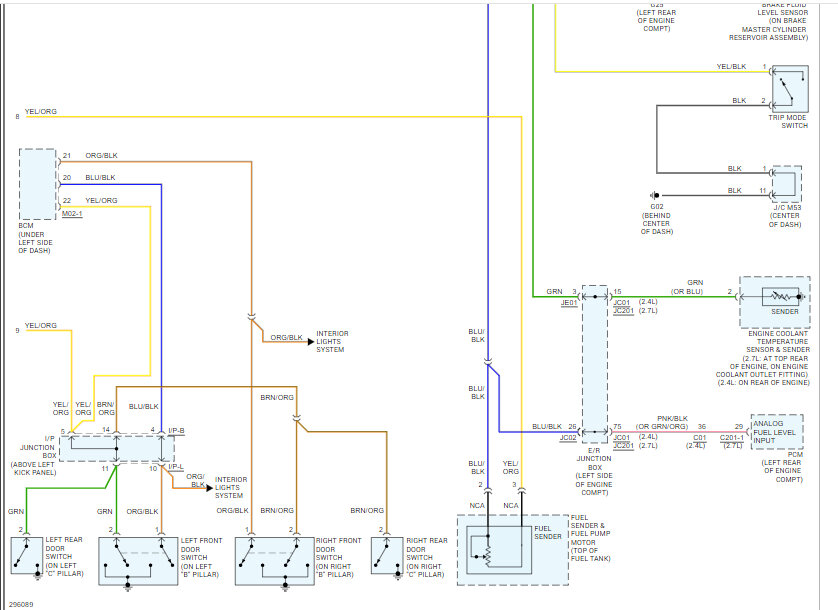Select the YEL/BLK wire label
The image size is (838, 610).
[731, 66]
